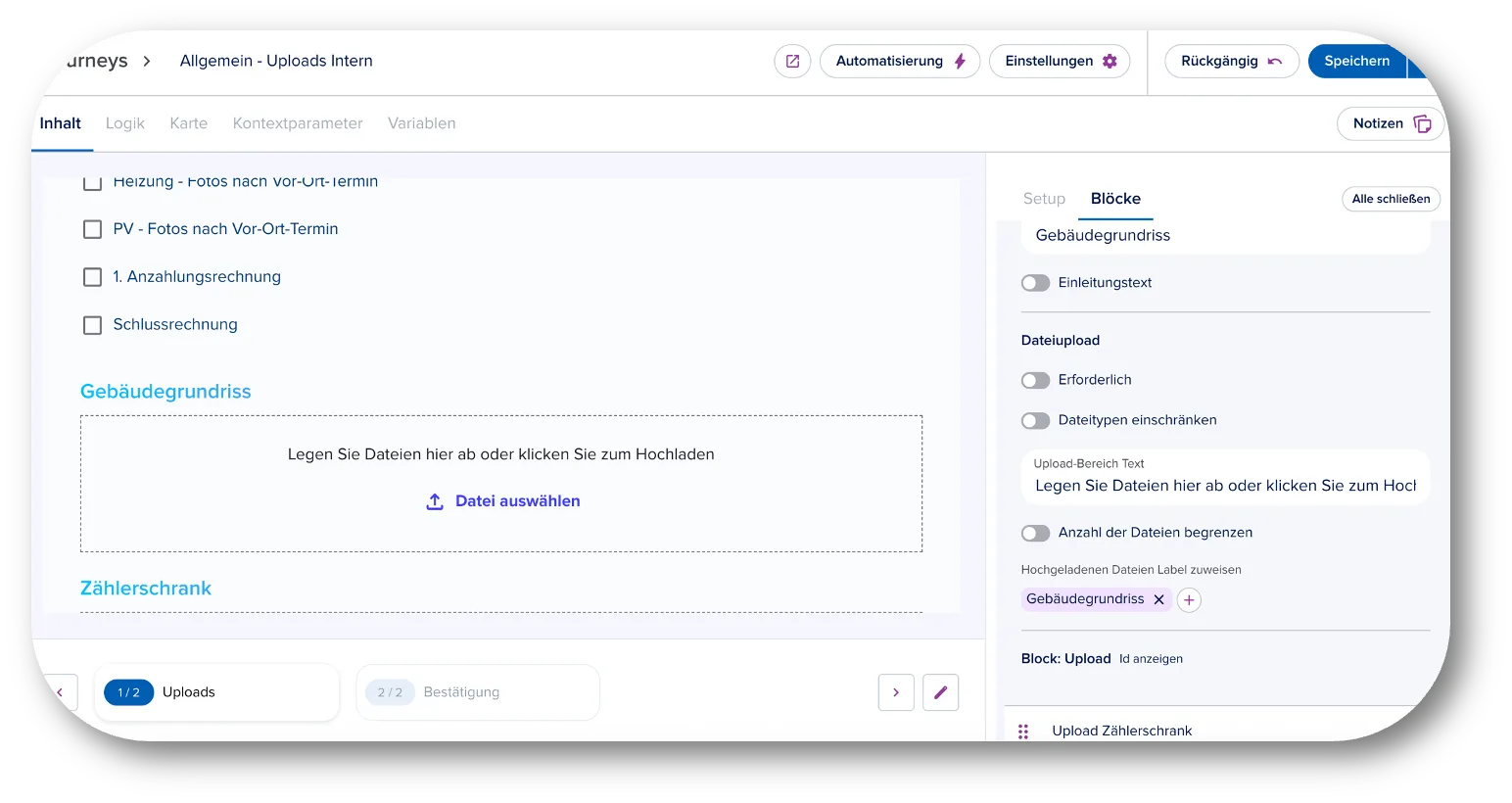This screenshot has height=803, width=1512.
Task: Switch to the Logik tab
Action: tap(125, 123)
